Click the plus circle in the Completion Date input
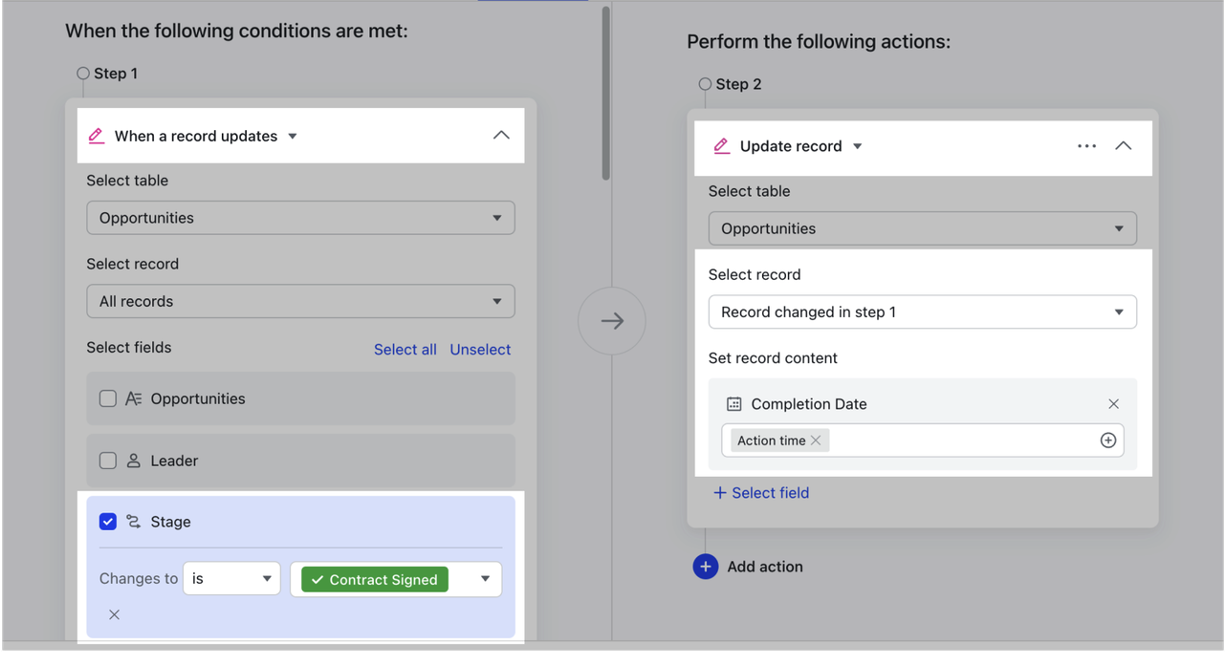The width and height of the screenshot is (1226, 652). 1108,440
